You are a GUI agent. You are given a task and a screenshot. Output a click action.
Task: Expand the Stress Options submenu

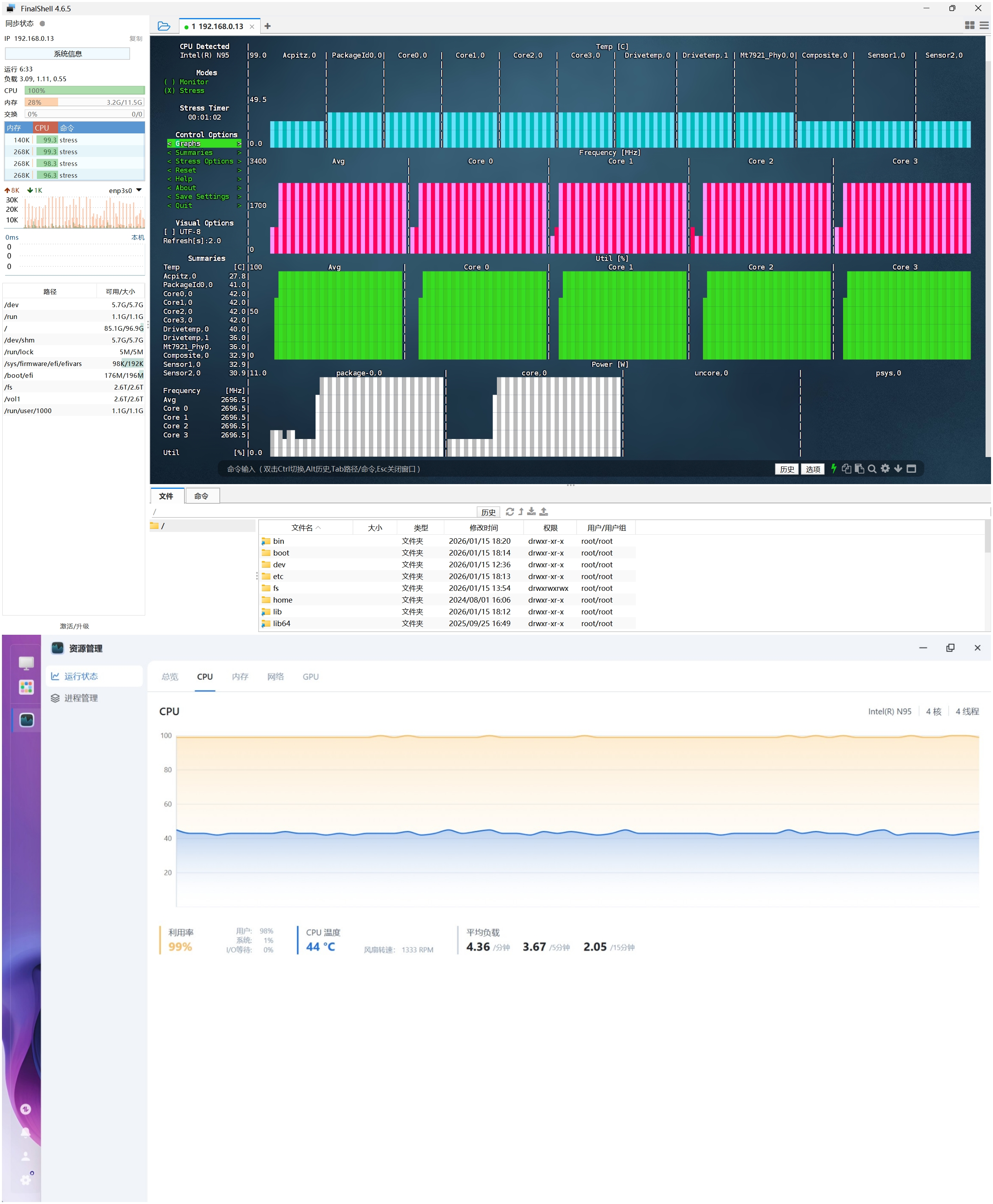tap(204, 161)
